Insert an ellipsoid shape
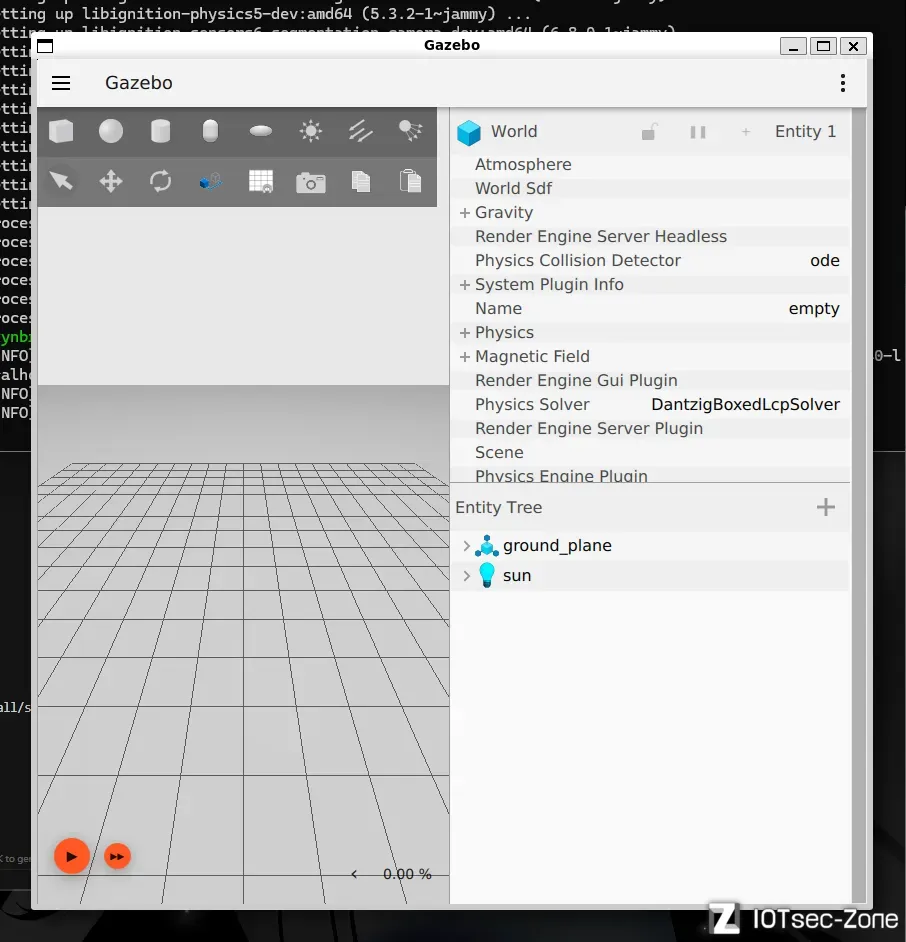 tap(261, 131)
